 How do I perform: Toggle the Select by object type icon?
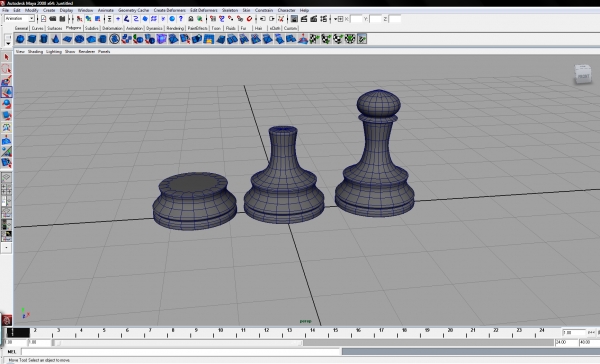(x=88, y=19)
